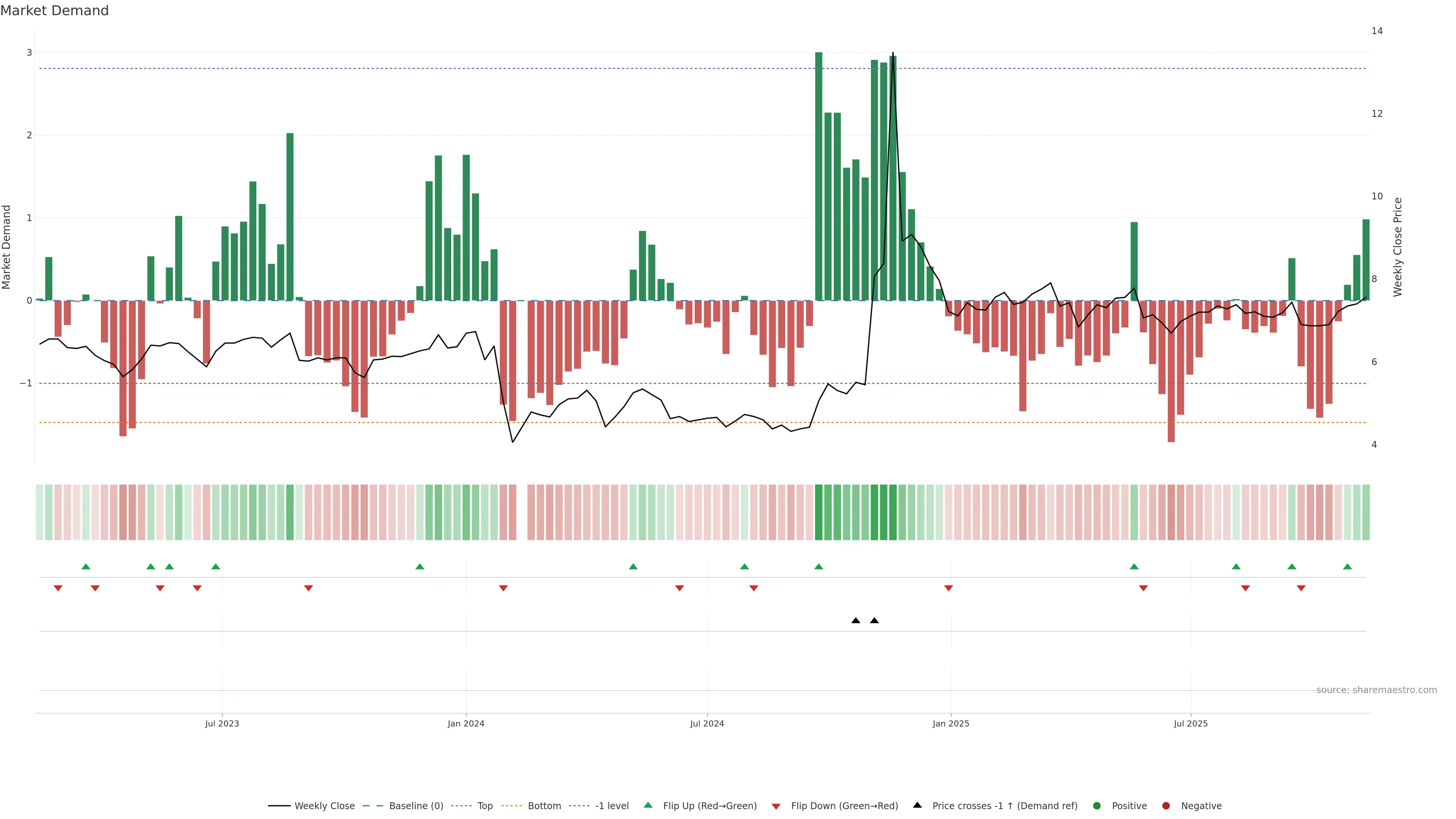Hide the Top dotted line legend item
The height and width of the screenshot is (819, 1456).
point(485,806)
